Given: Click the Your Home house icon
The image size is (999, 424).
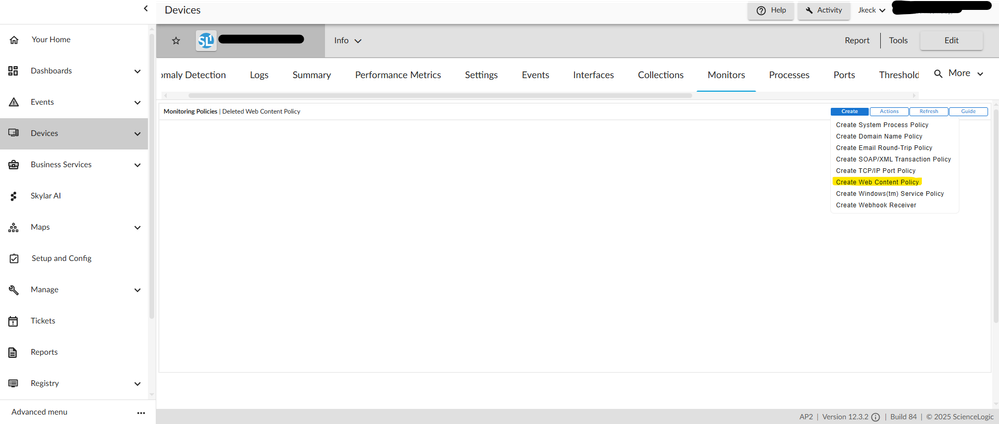Looking at the screenshot, I should (13, 40).
